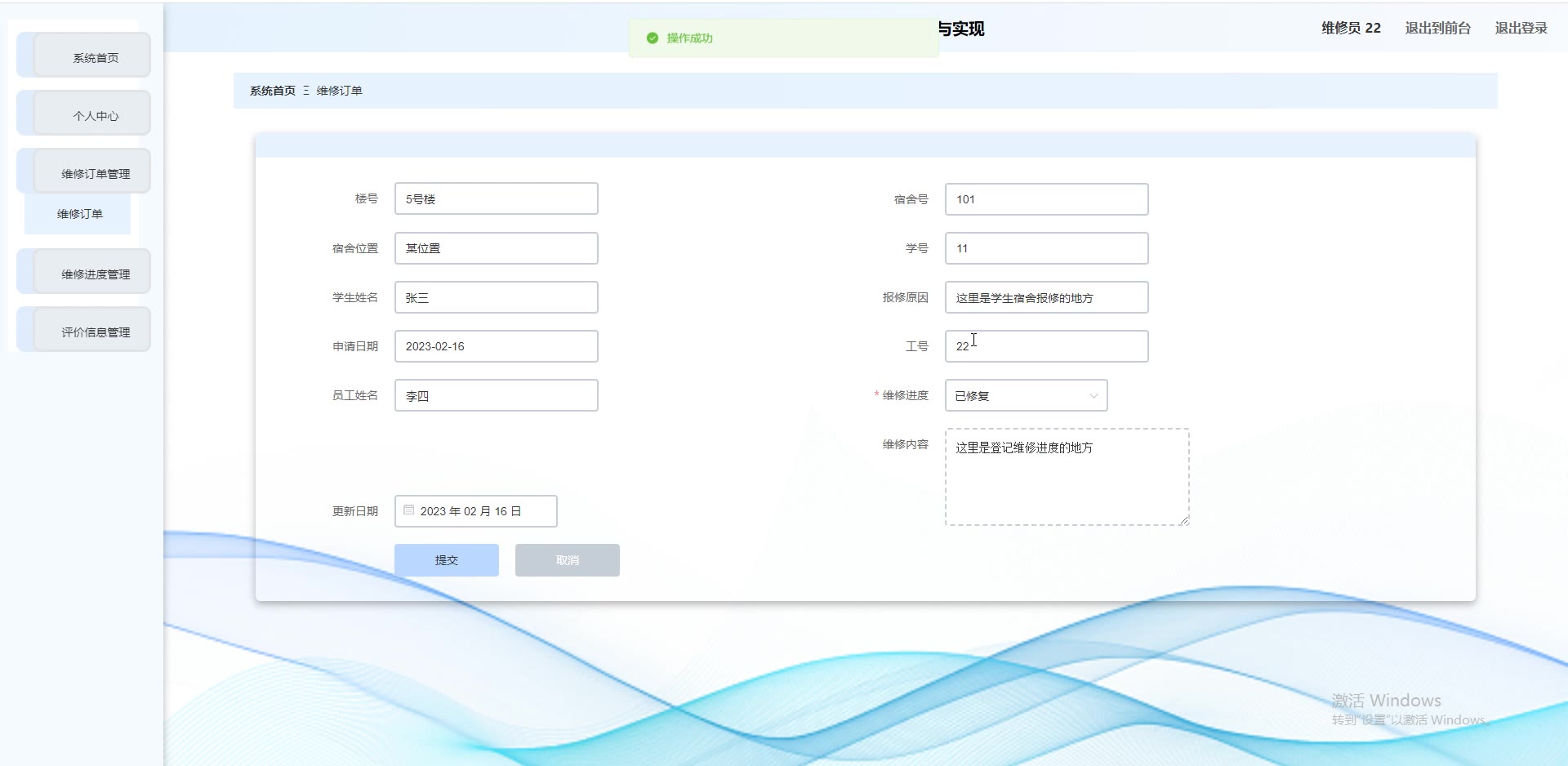Click the 报修原因 field label
The width and height of the screenshot is (1568, 766).
(906, 297)
